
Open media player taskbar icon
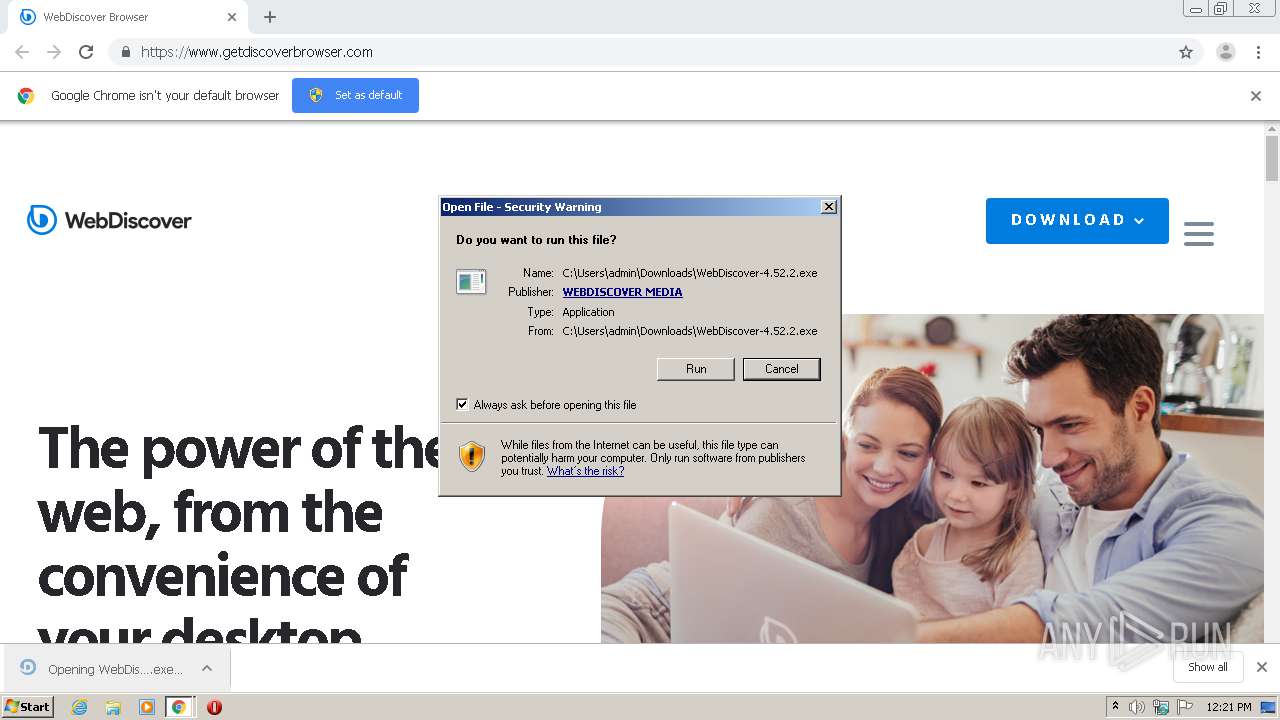click(147, 707)
